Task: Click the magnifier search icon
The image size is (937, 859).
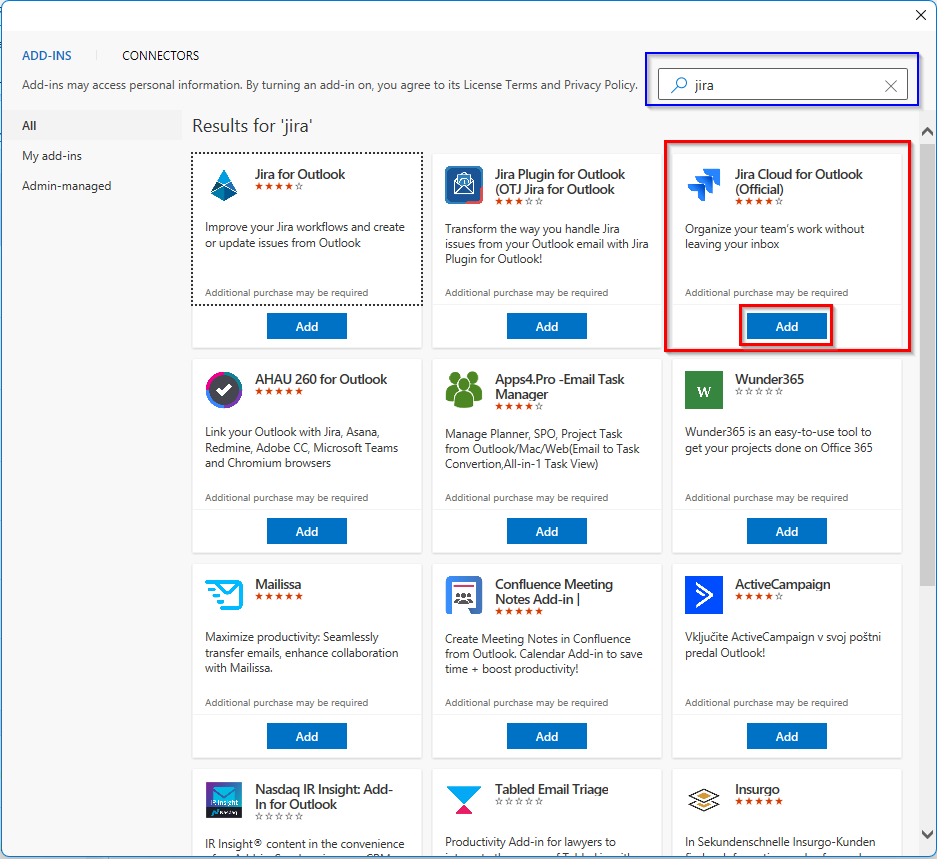Action: (x=679, y=85)
